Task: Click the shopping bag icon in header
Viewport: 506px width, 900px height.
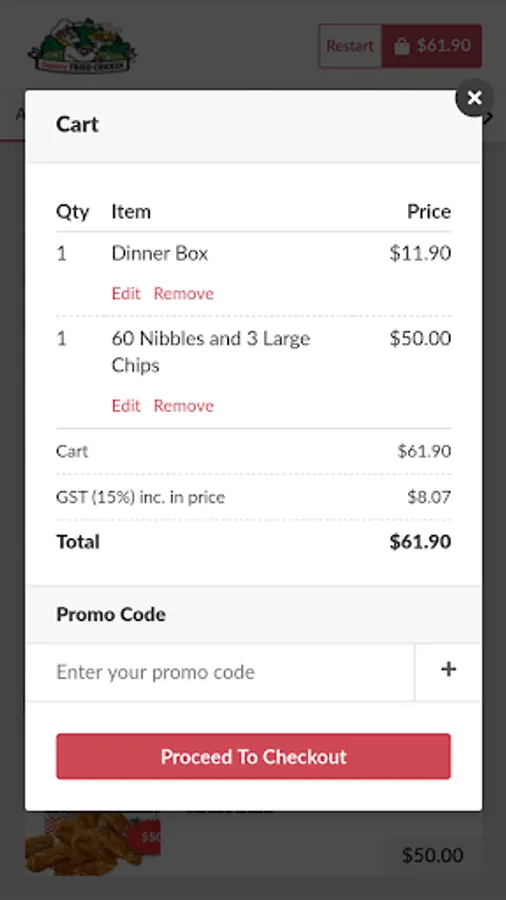Action: (x=402, y=46)
